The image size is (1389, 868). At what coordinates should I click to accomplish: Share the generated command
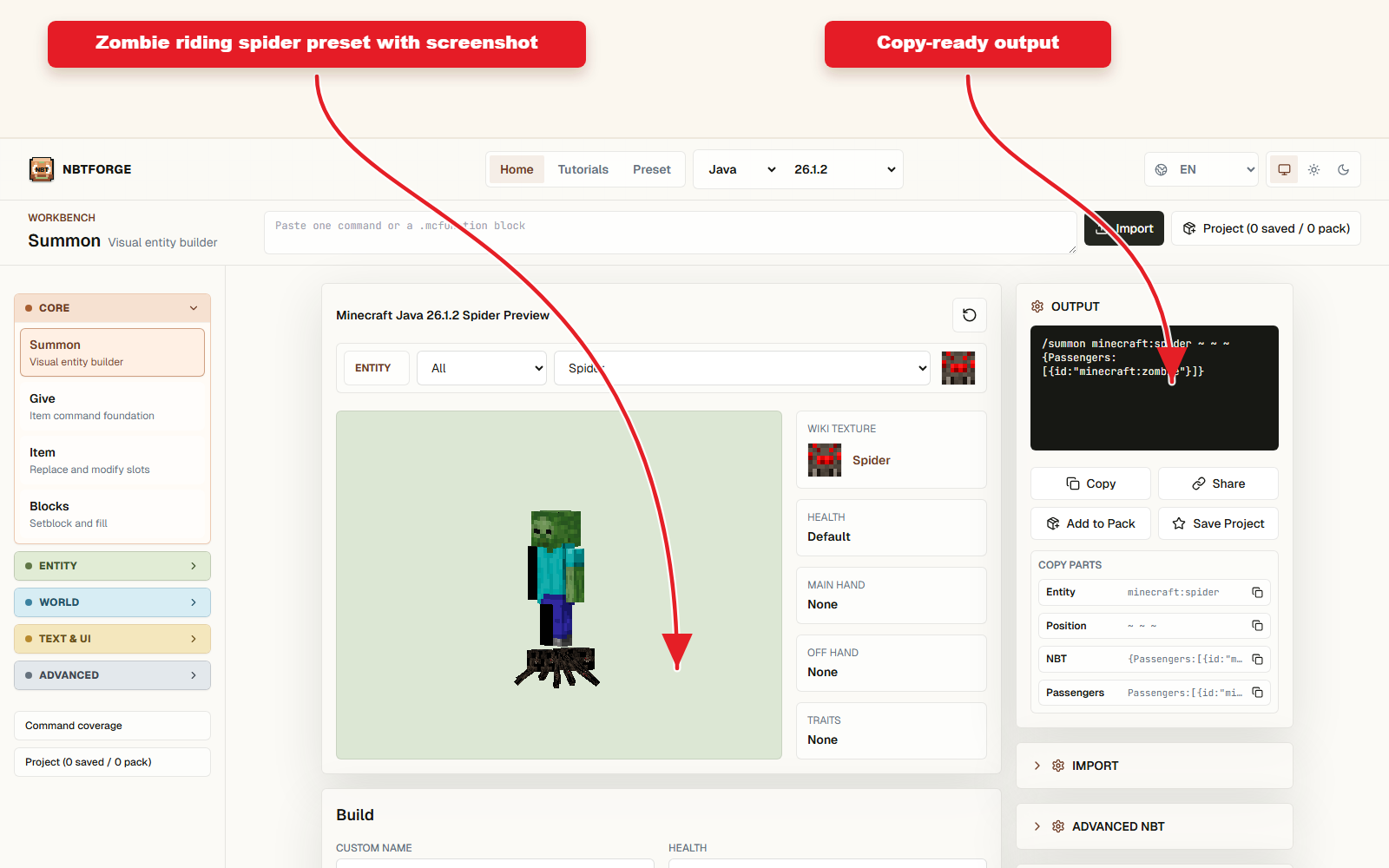[x=1218, y=483]
